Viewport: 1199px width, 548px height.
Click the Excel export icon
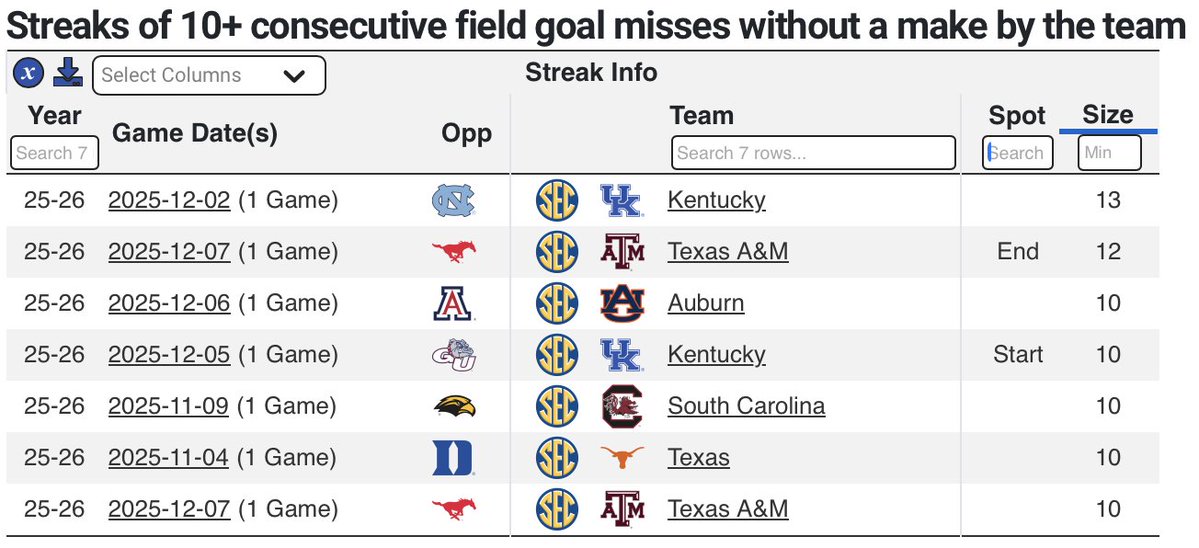tap(29, 73)
